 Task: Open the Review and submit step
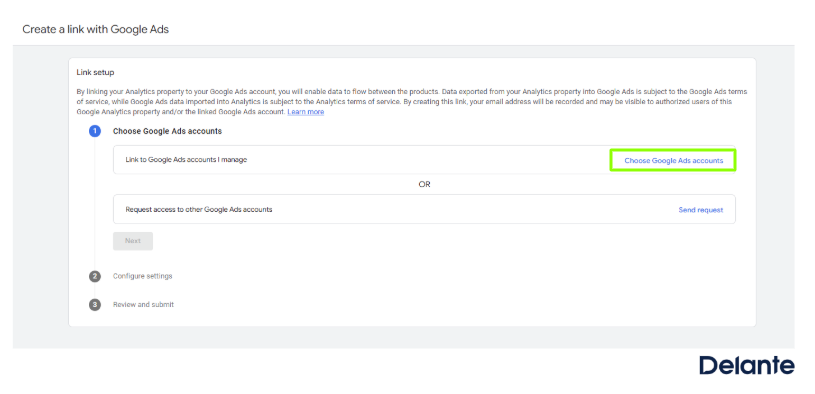click(x=143, y=305)
